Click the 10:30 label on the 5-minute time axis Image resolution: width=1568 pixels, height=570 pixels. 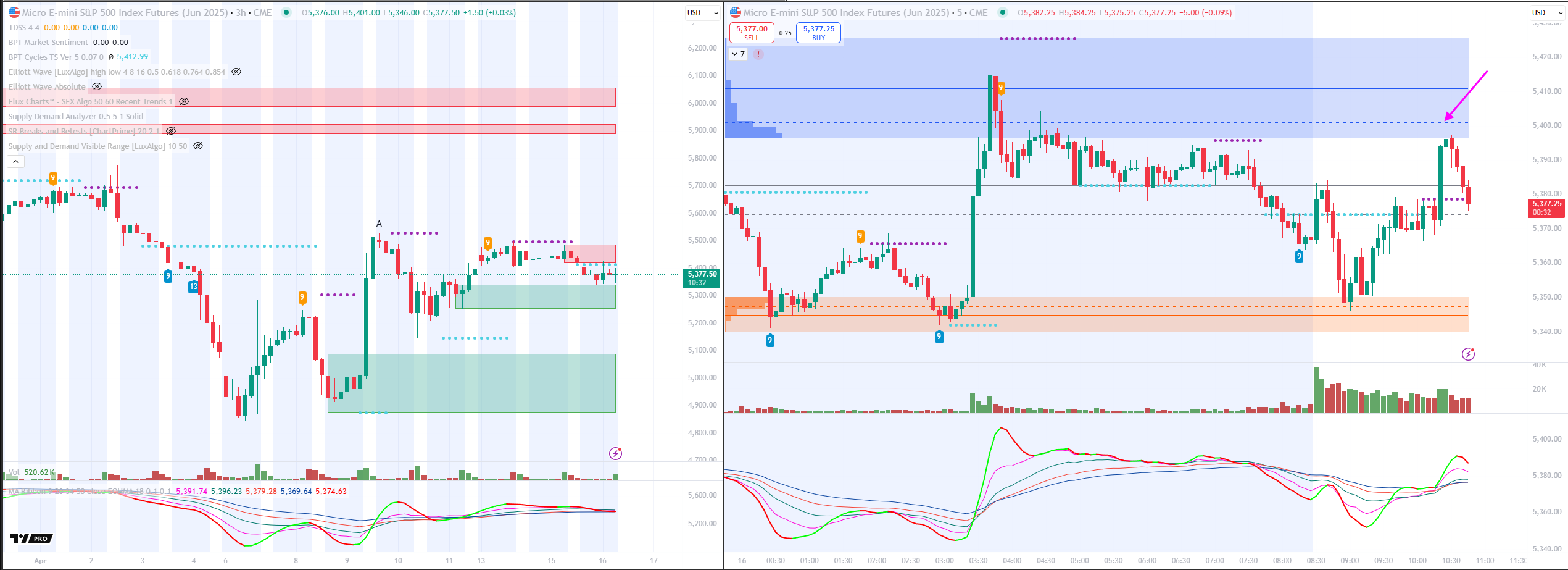[x=1451, y=561]
